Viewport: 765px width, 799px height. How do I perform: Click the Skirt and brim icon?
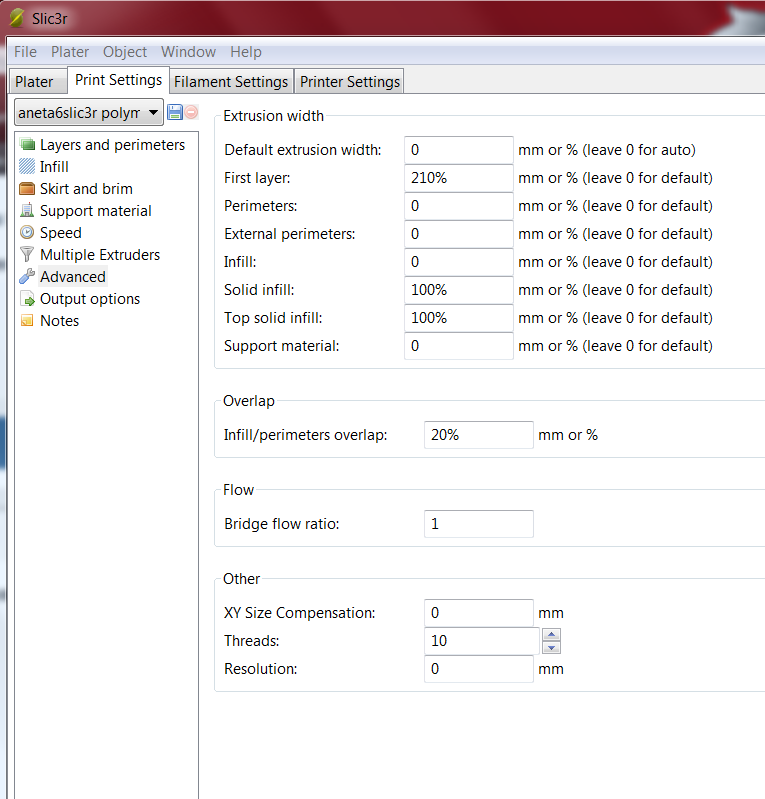(x=27, y=189)
